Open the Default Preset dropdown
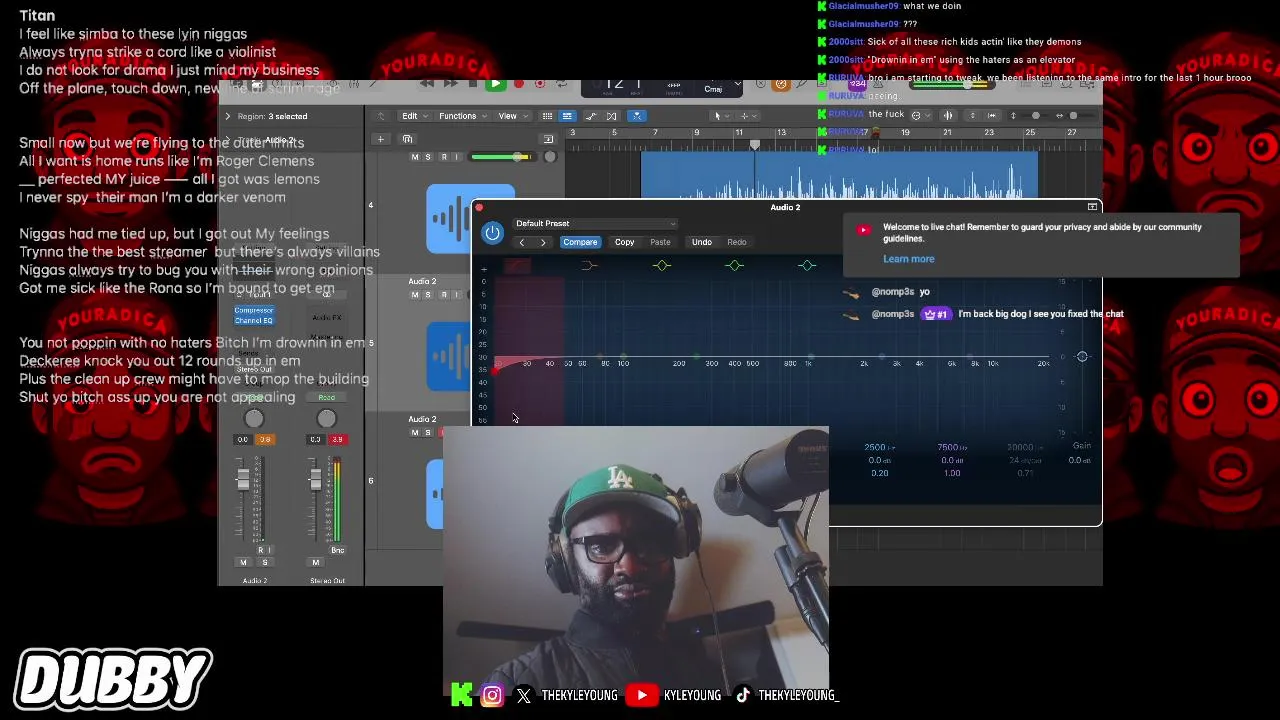Screen dimensions: 1280x720 [595, 224]
